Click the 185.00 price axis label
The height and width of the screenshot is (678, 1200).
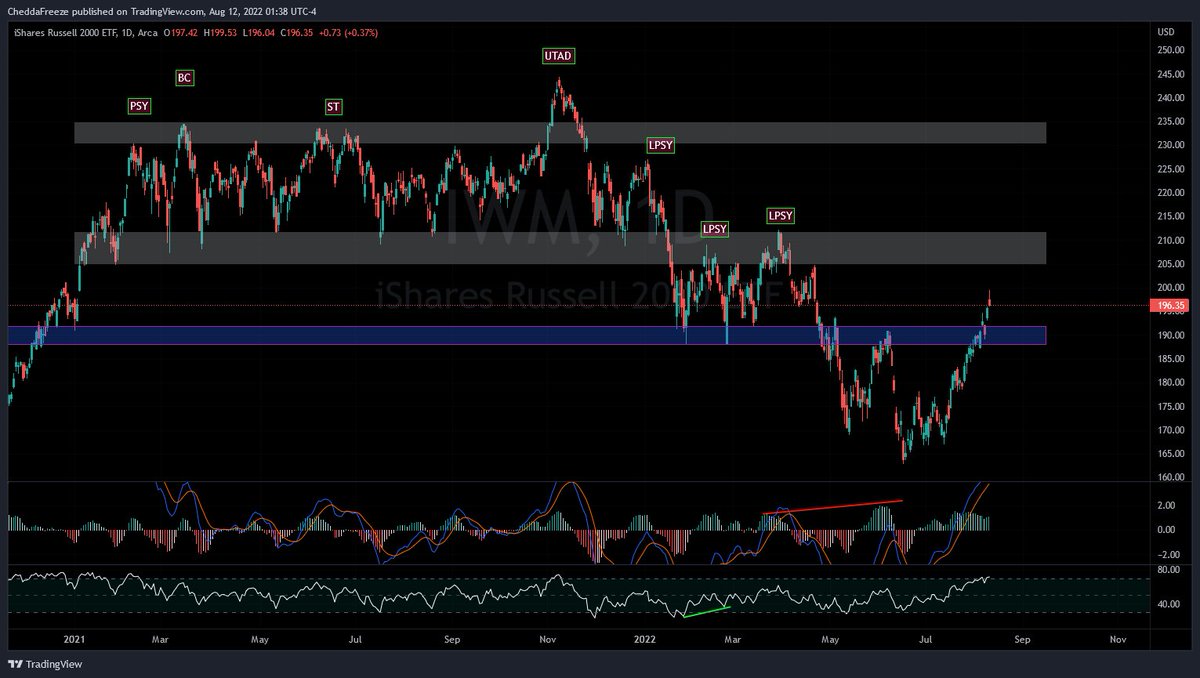tap(1170, 359)
